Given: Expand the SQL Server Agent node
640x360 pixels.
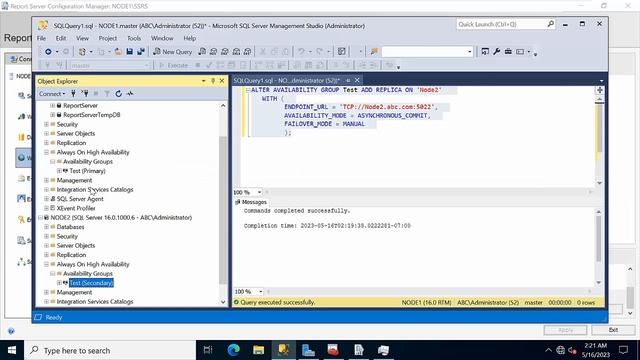Looking at the screenshot, I should point(46,199).
